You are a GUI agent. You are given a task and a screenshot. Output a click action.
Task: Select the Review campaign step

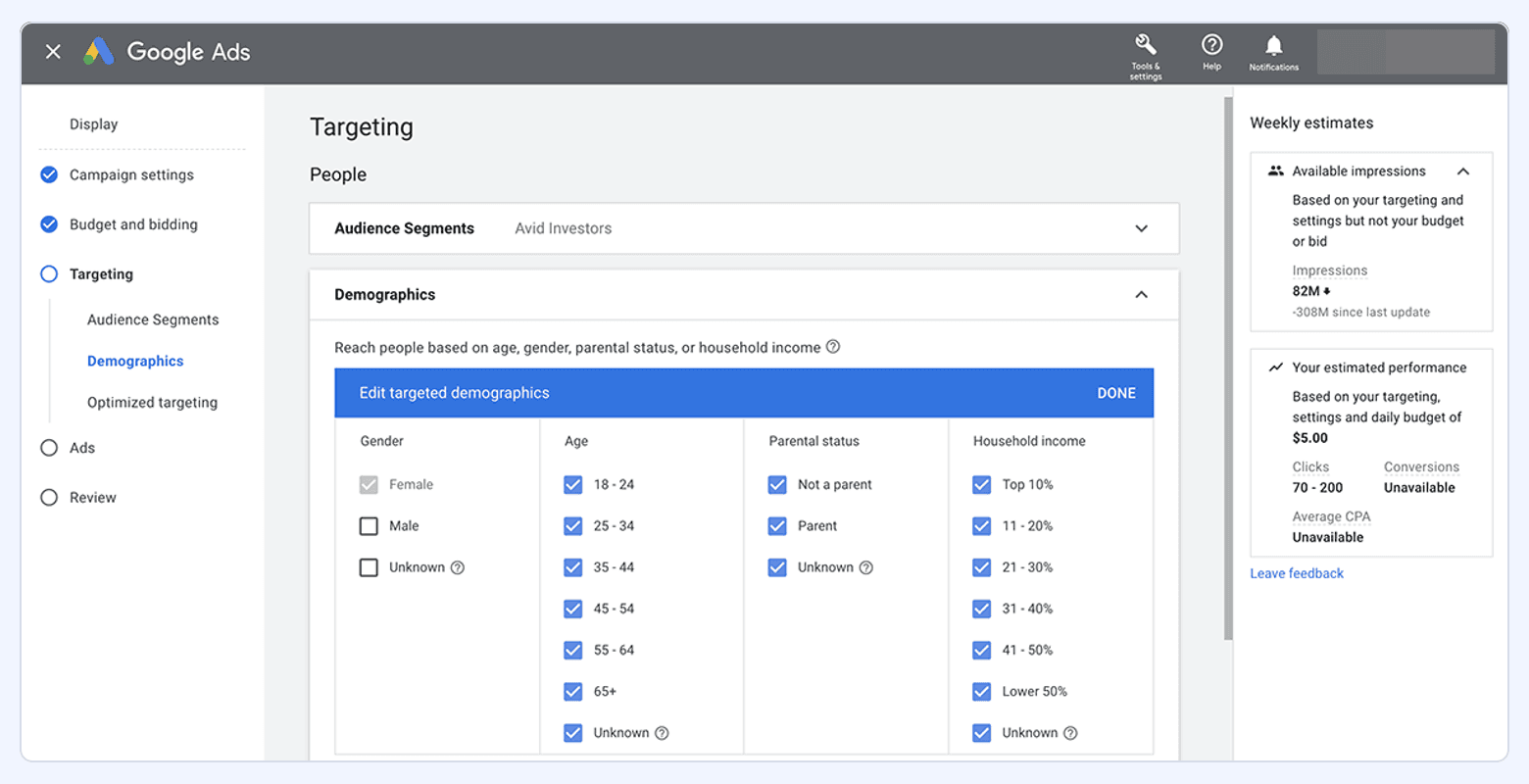tap(90, 497)
